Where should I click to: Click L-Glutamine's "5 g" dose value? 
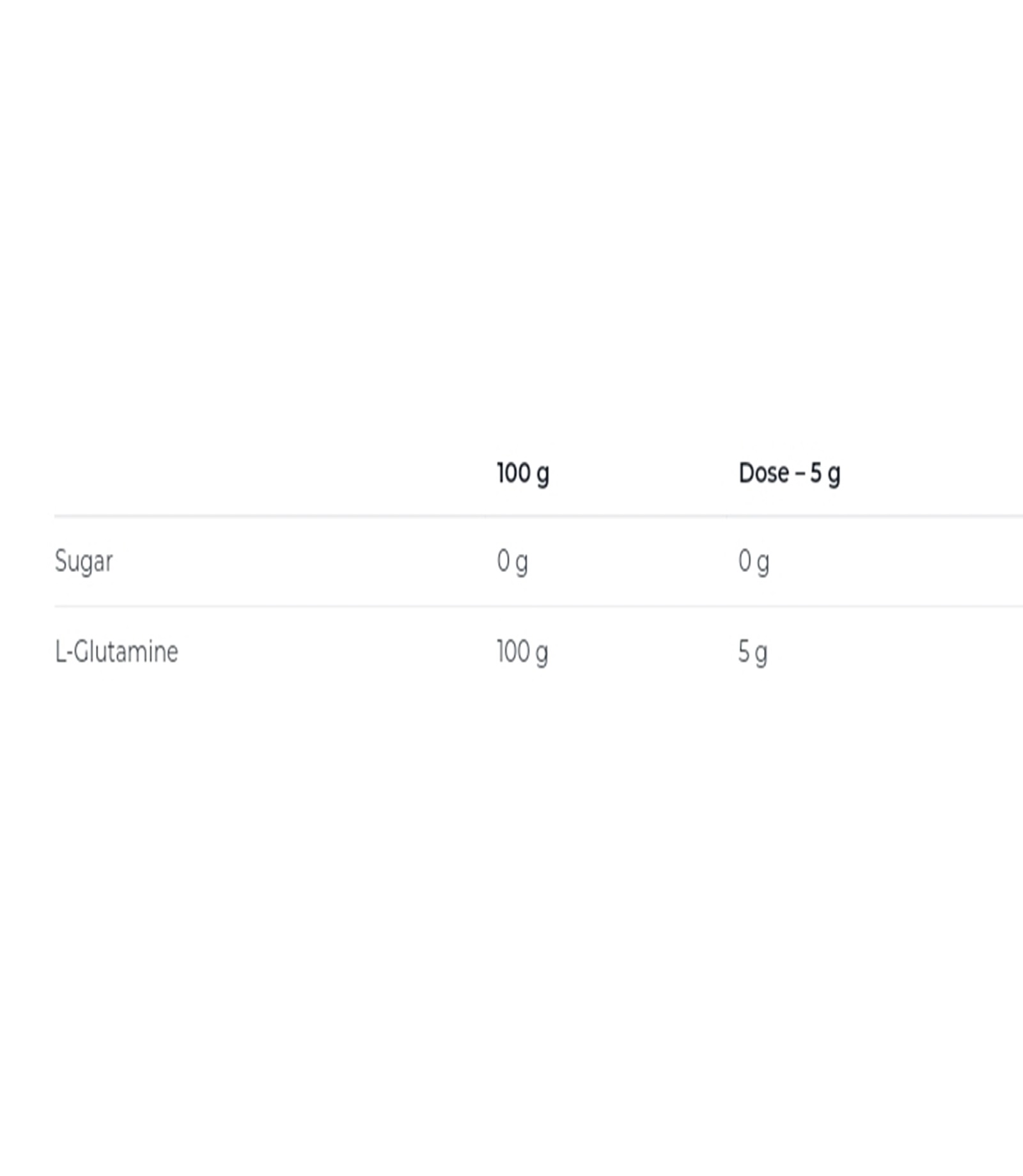753,652
